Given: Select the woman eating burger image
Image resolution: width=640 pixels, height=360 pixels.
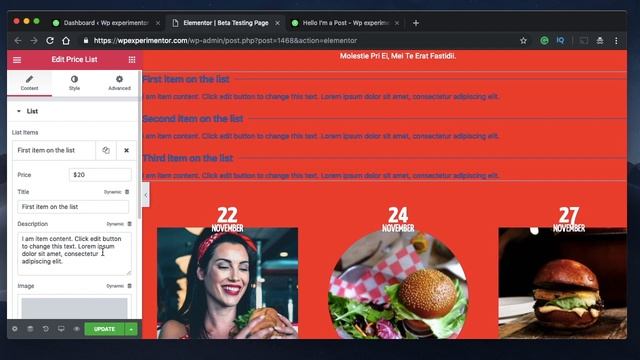Looking at the screenshot, I should (227, 283).
